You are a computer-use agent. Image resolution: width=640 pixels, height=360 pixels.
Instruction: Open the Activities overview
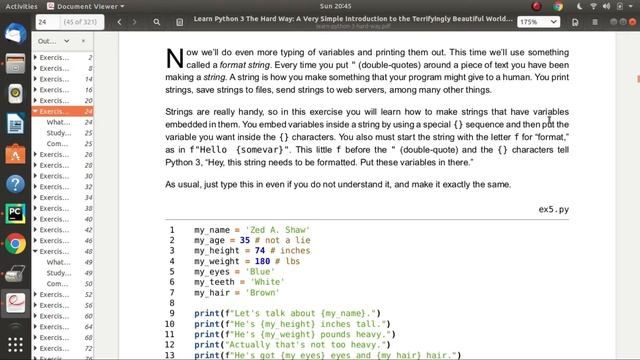click(x=21, y=6)
